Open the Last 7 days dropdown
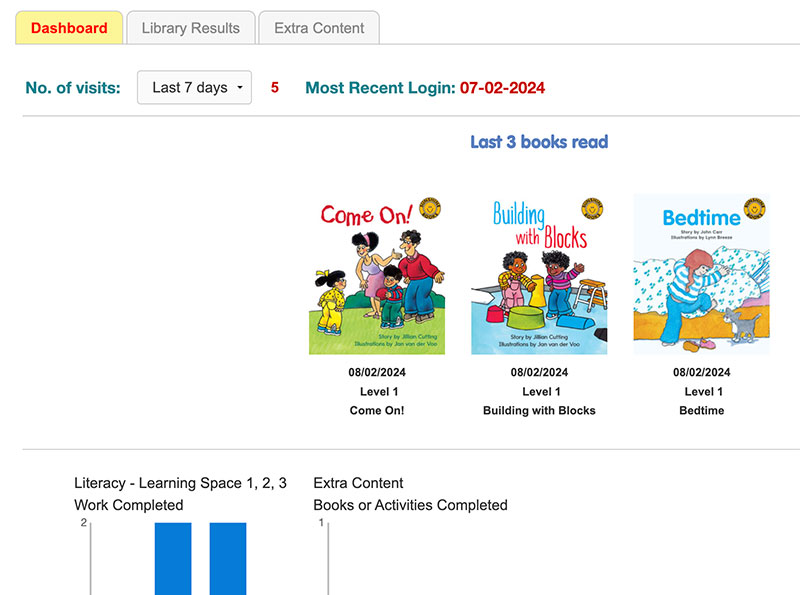The height and width of the screenshot is (595, 800). tap(194, 88)
